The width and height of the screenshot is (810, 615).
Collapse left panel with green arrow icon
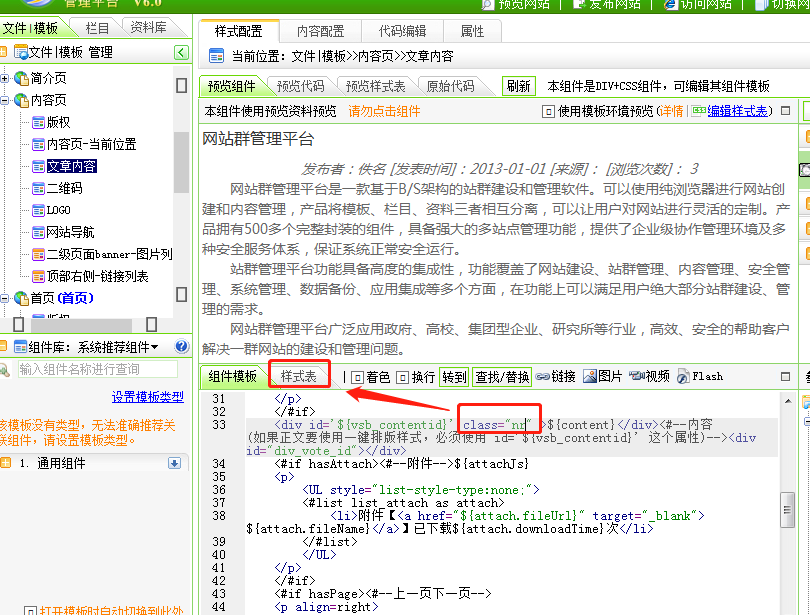[181, 52]
